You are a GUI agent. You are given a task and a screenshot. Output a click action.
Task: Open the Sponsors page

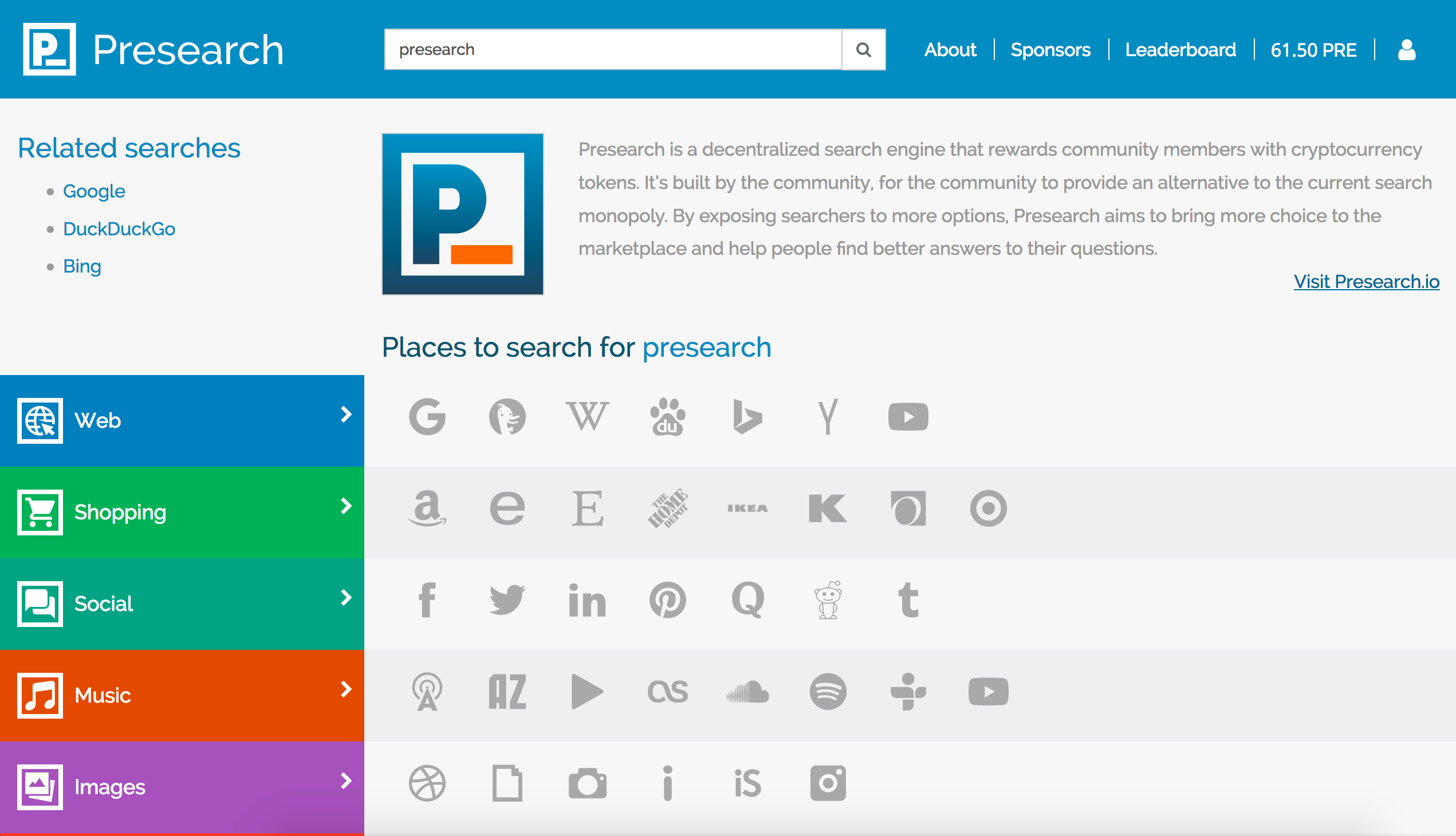coord(1050,50)
